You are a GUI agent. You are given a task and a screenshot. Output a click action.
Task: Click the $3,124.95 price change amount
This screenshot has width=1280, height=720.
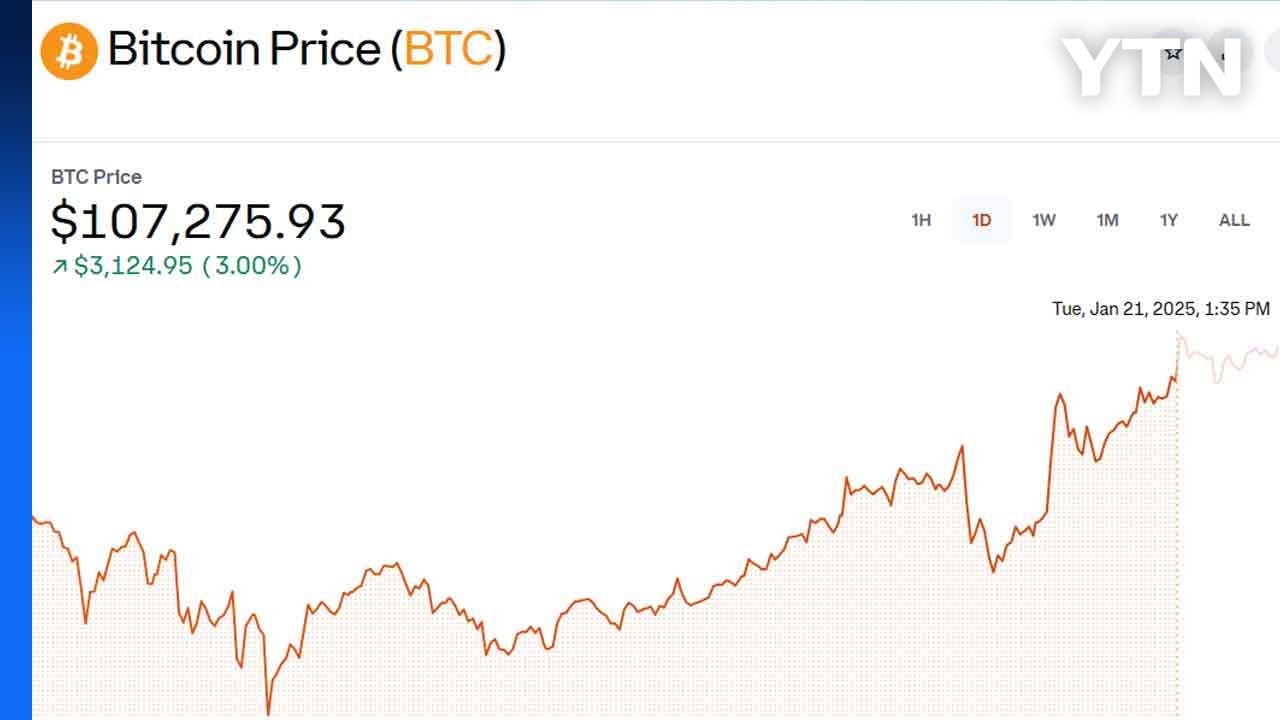click(x=133, y=266)
